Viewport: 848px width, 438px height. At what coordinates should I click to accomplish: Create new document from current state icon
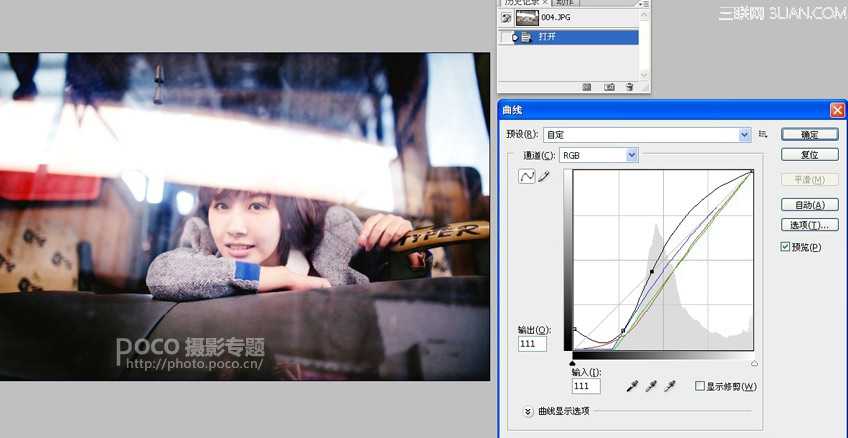point(587,87)
